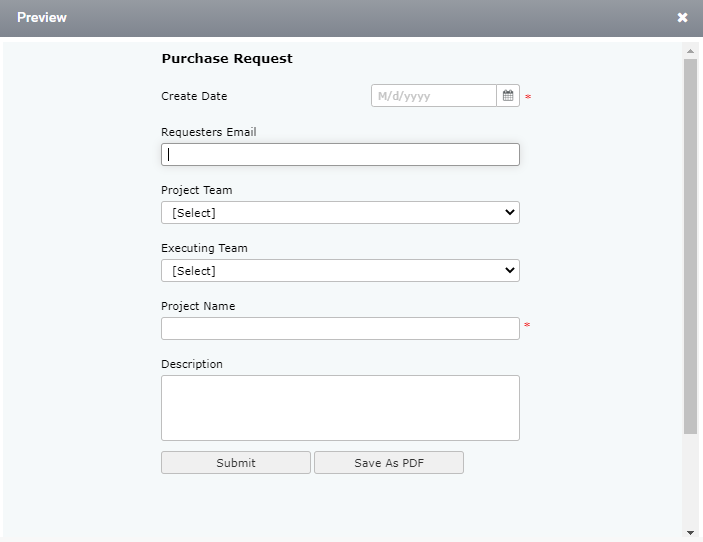Image resolution: width=703 pixels, height=542 pixels.
Task: Click the Requesters Email label
Action: click(x=209, y=132)
